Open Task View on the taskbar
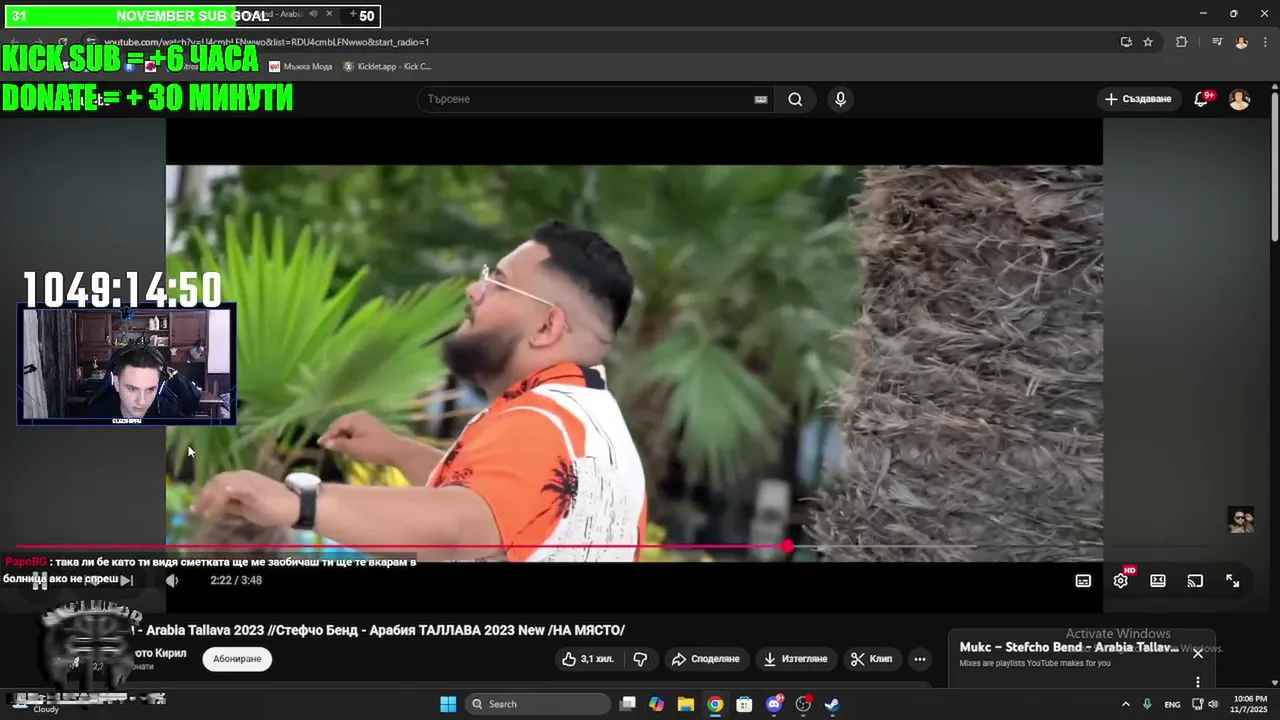The width and height of the screenshot is (1280, 720). [627, 704]
